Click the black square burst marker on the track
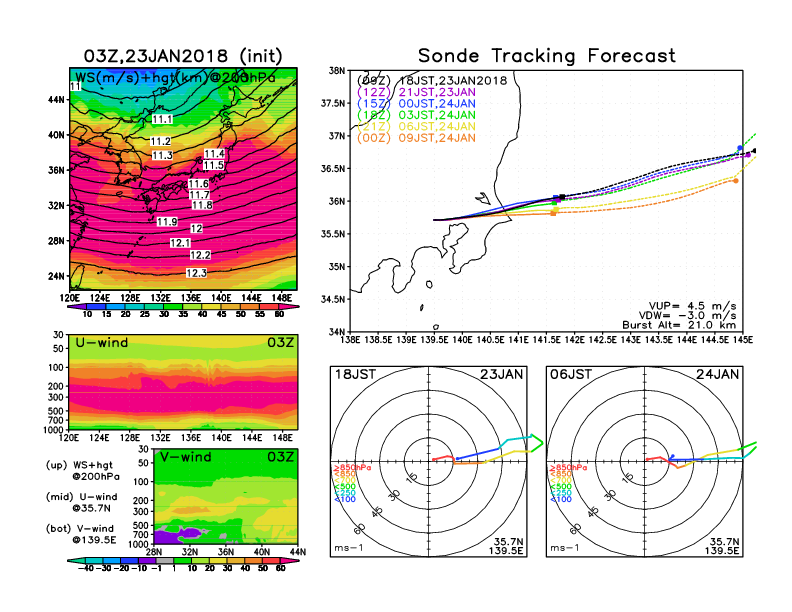The height and width of the screenshot is (612, 792). tap(563, 196)
